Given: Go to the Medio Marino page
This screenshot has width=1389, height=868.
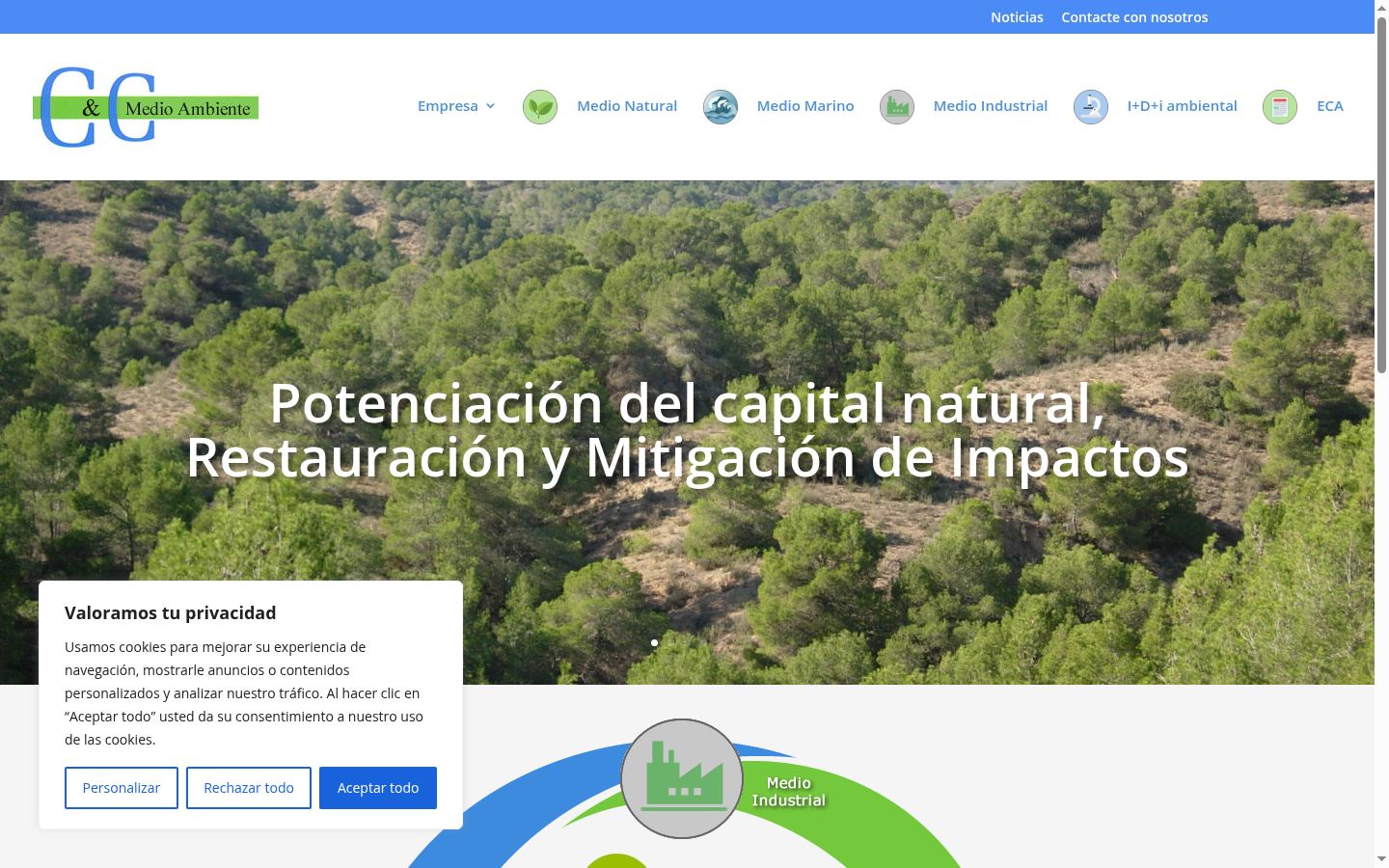Looking at the screenshot, I should click(805, 106).
